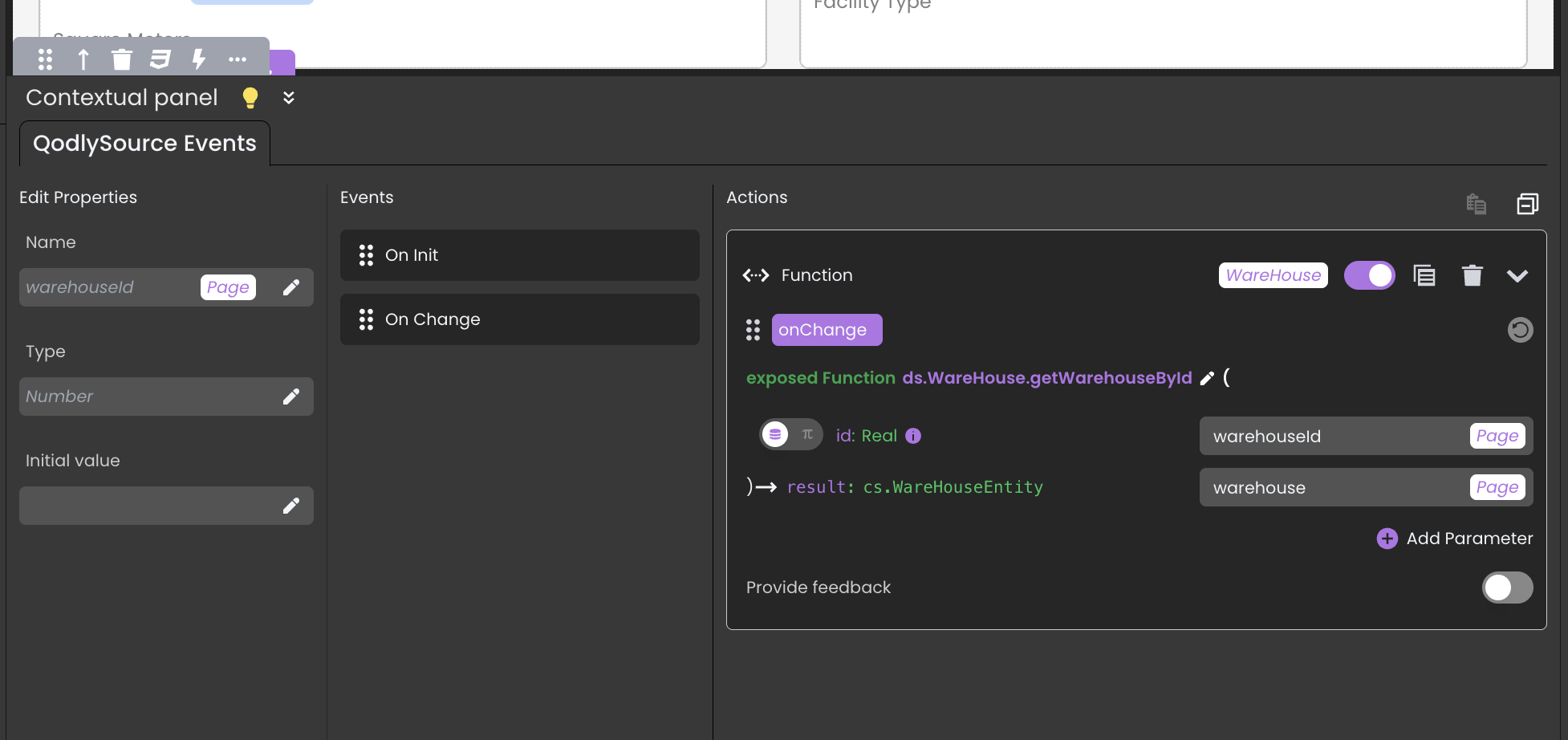The width and height of the screenshot is (1568, 740).
Task: Click the Initial value input field
Action: [148, 506]
